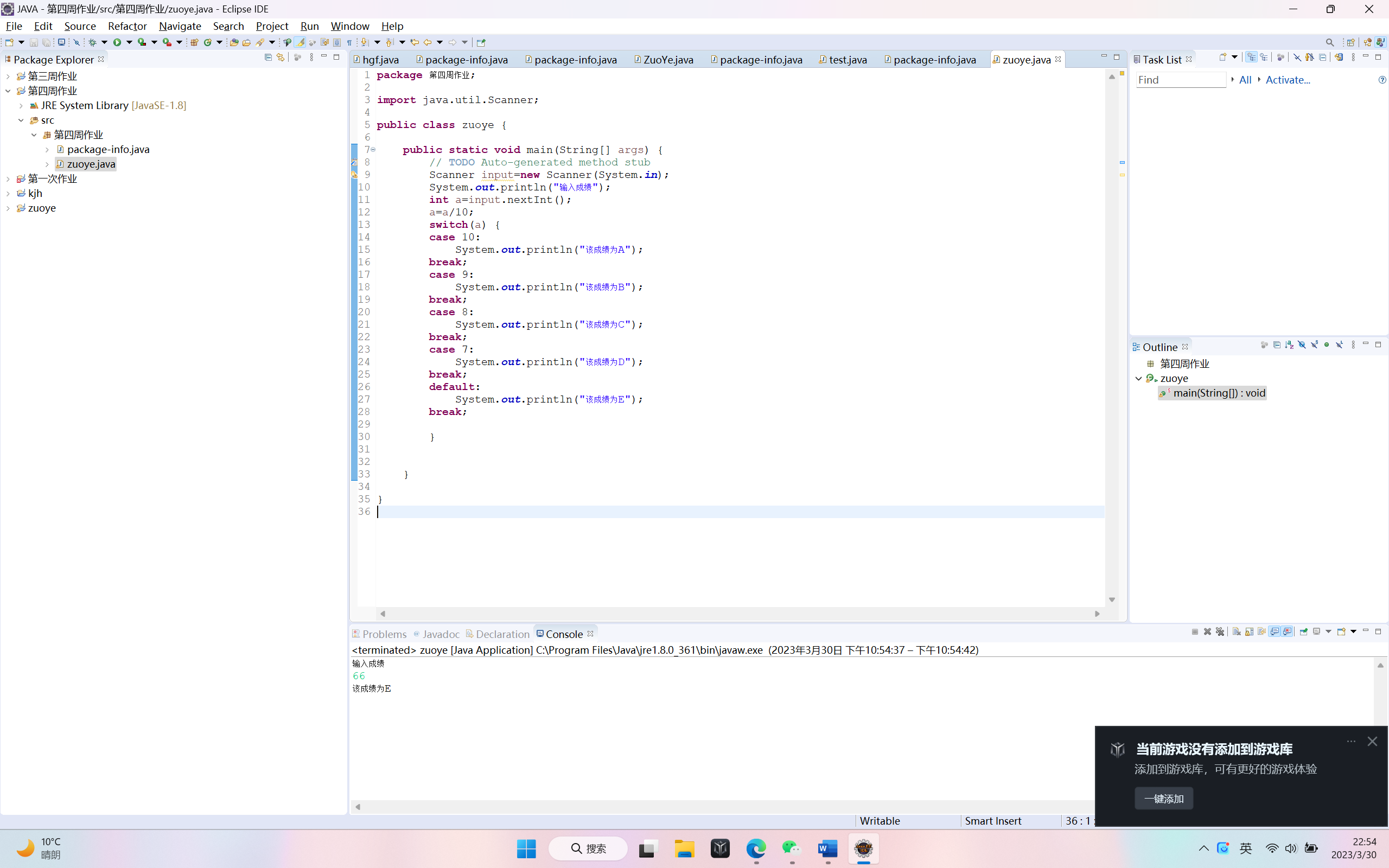Expand the 第三周作业 project node
This screenshot has height=868, width=1389.
tap(8, 76)
